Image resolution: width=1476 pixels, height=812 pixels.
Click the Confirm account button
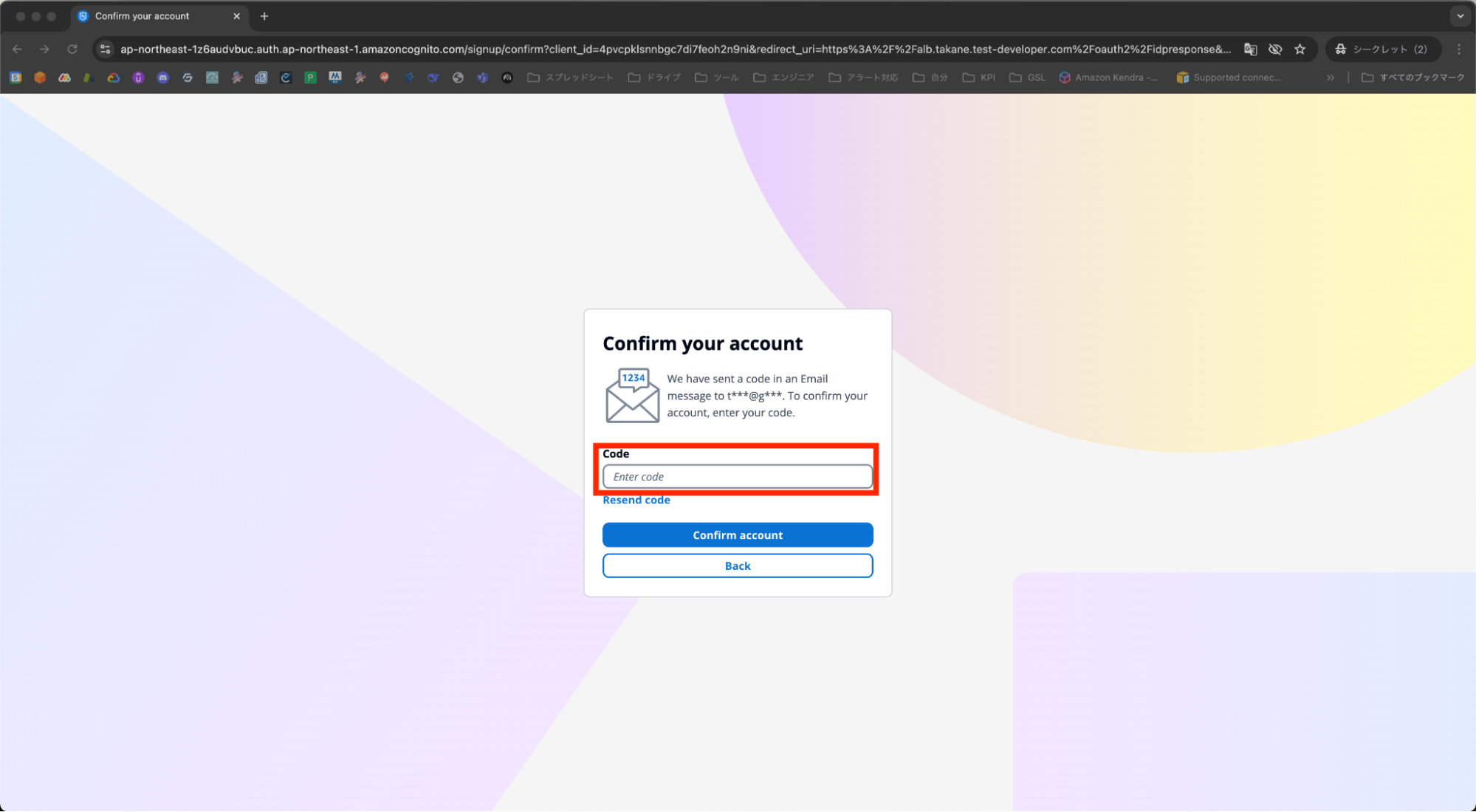737,534
